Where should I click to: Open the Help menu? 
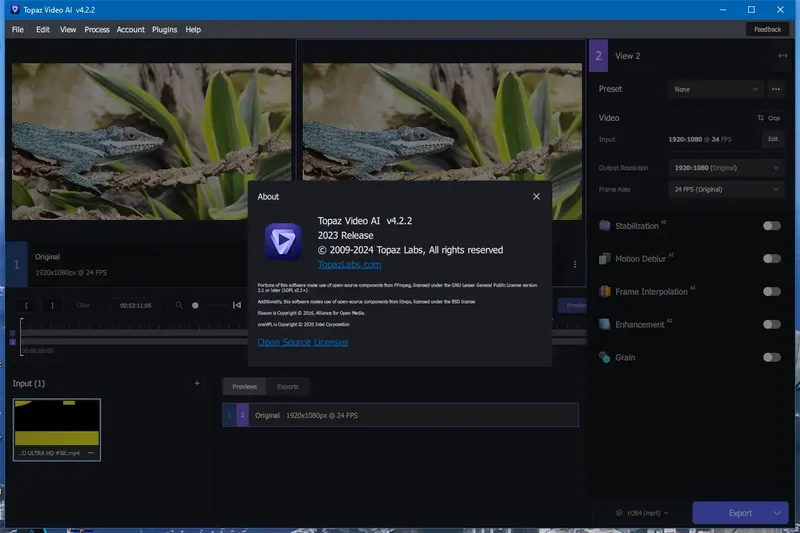point(193,30)
